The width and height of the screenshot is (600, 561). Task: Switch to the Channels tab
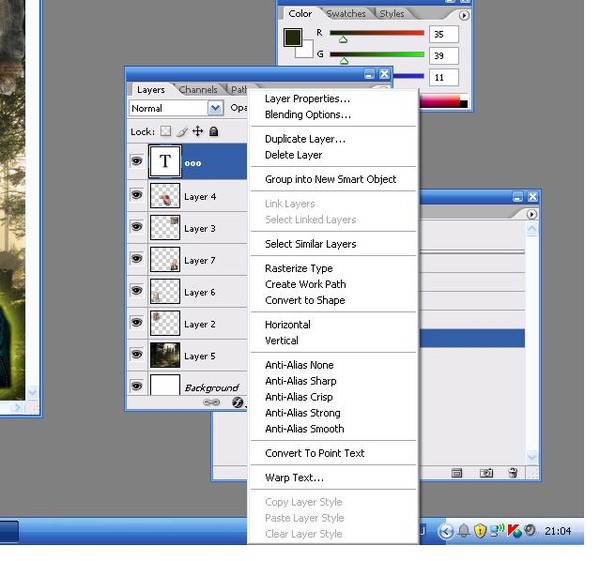point(198,90)
